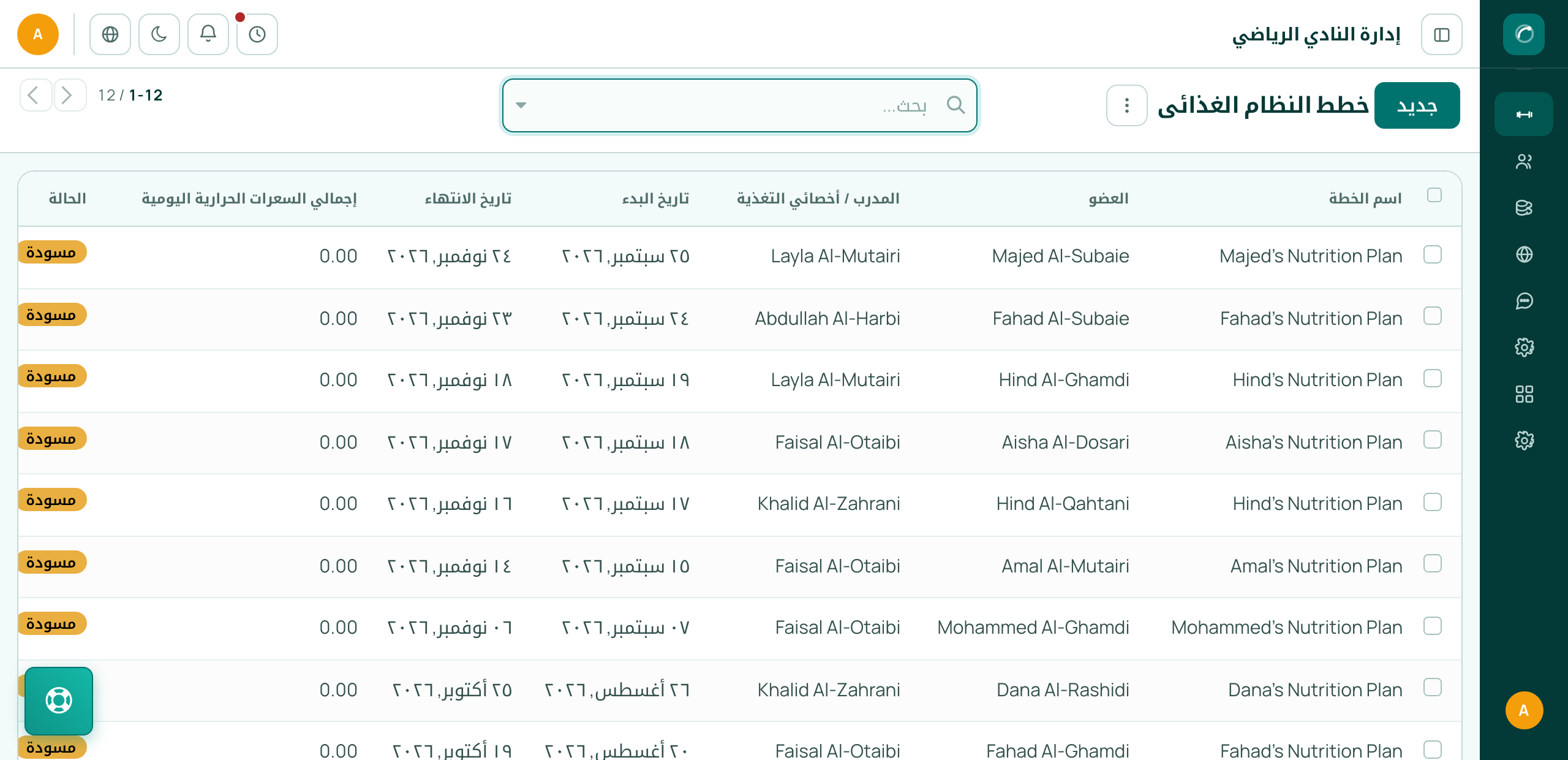This screenshot has width=1568, height=760.
Task: Click the orange user avatar in header
Action: 38,34
